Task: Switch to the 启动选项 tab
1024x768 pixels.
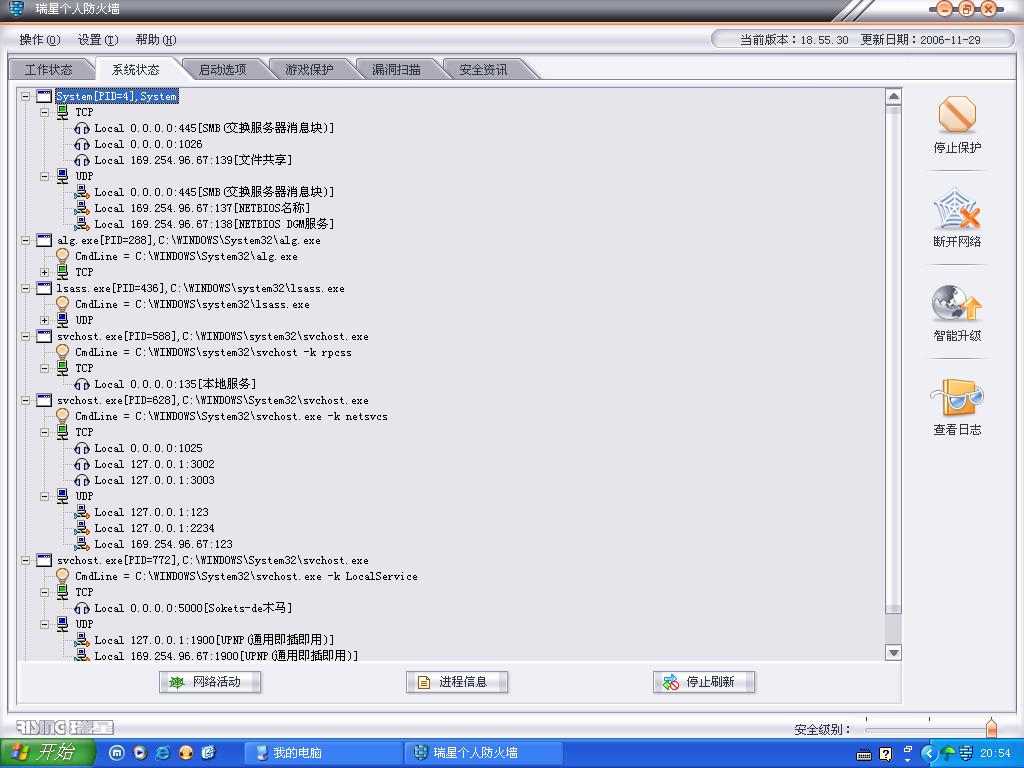Action: pos(222,69)
